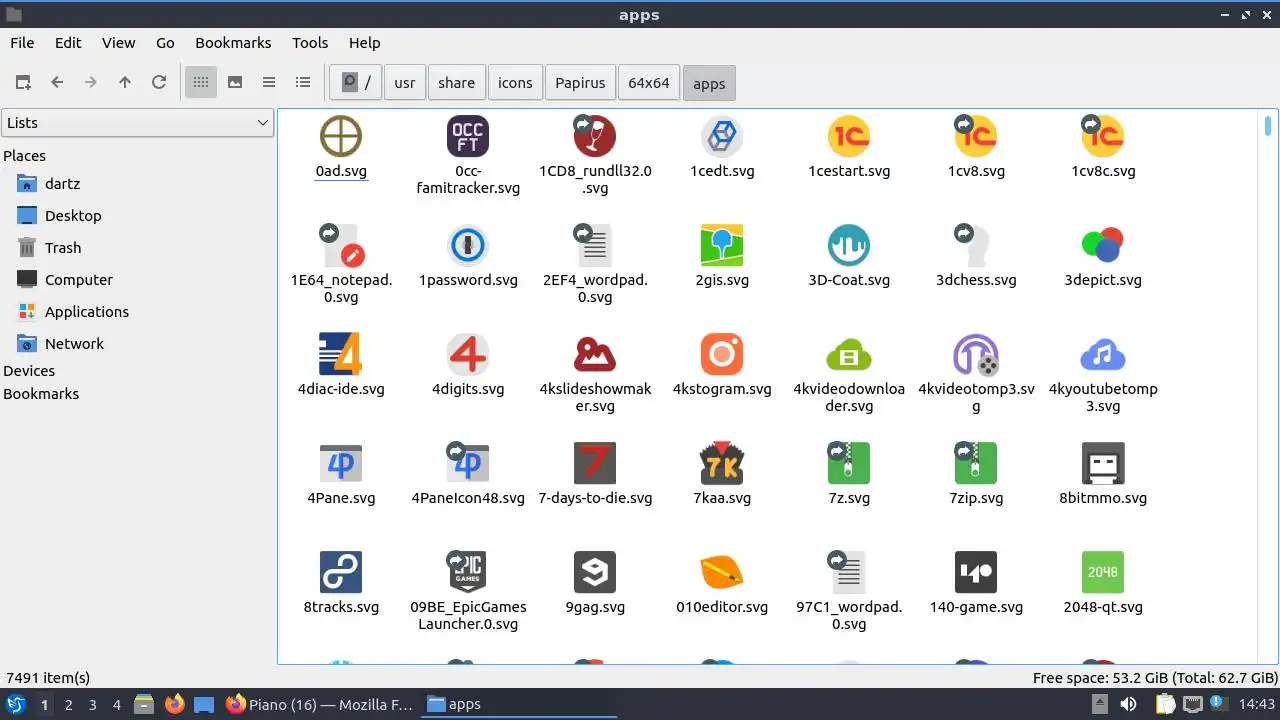Navigate to icons in path bar

pos(515,83)
